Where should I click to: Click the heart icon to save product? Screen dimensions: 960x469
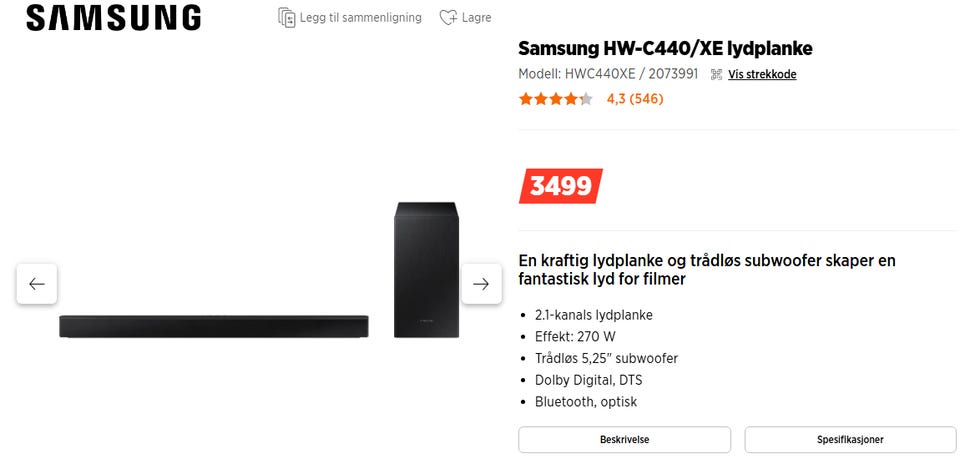tap(448, 17)
